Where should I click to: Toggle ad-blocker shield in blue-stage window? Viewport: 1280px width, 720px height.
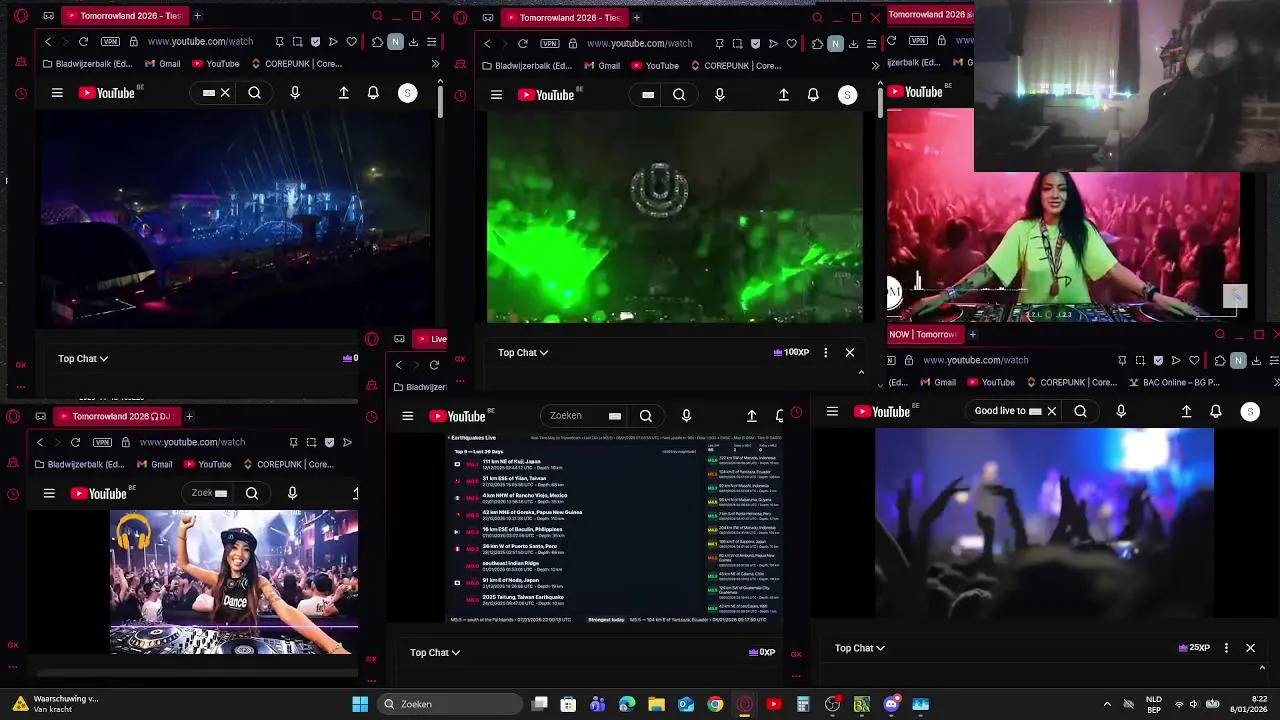[315, 42]
